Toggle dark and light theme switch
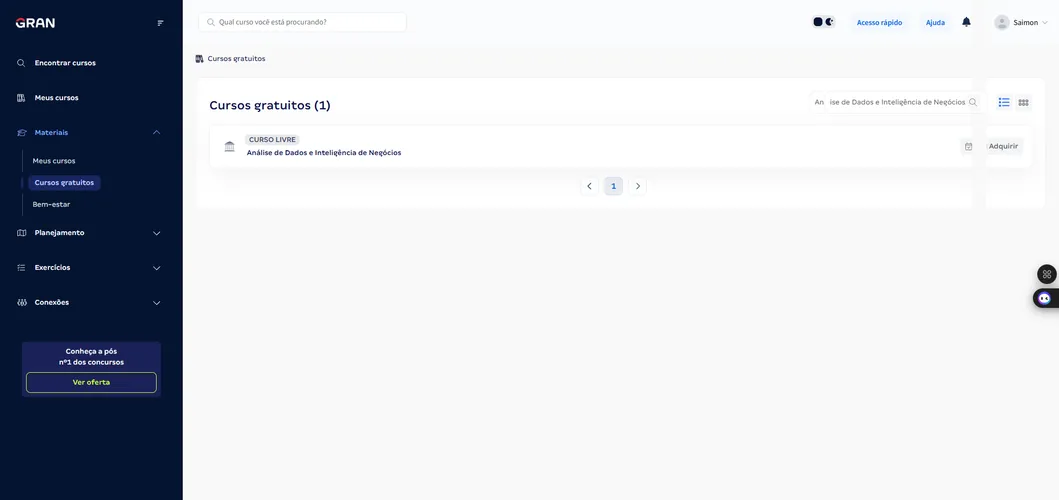Viewport: 1059px width, 500px height. click(x=823, y=22)
